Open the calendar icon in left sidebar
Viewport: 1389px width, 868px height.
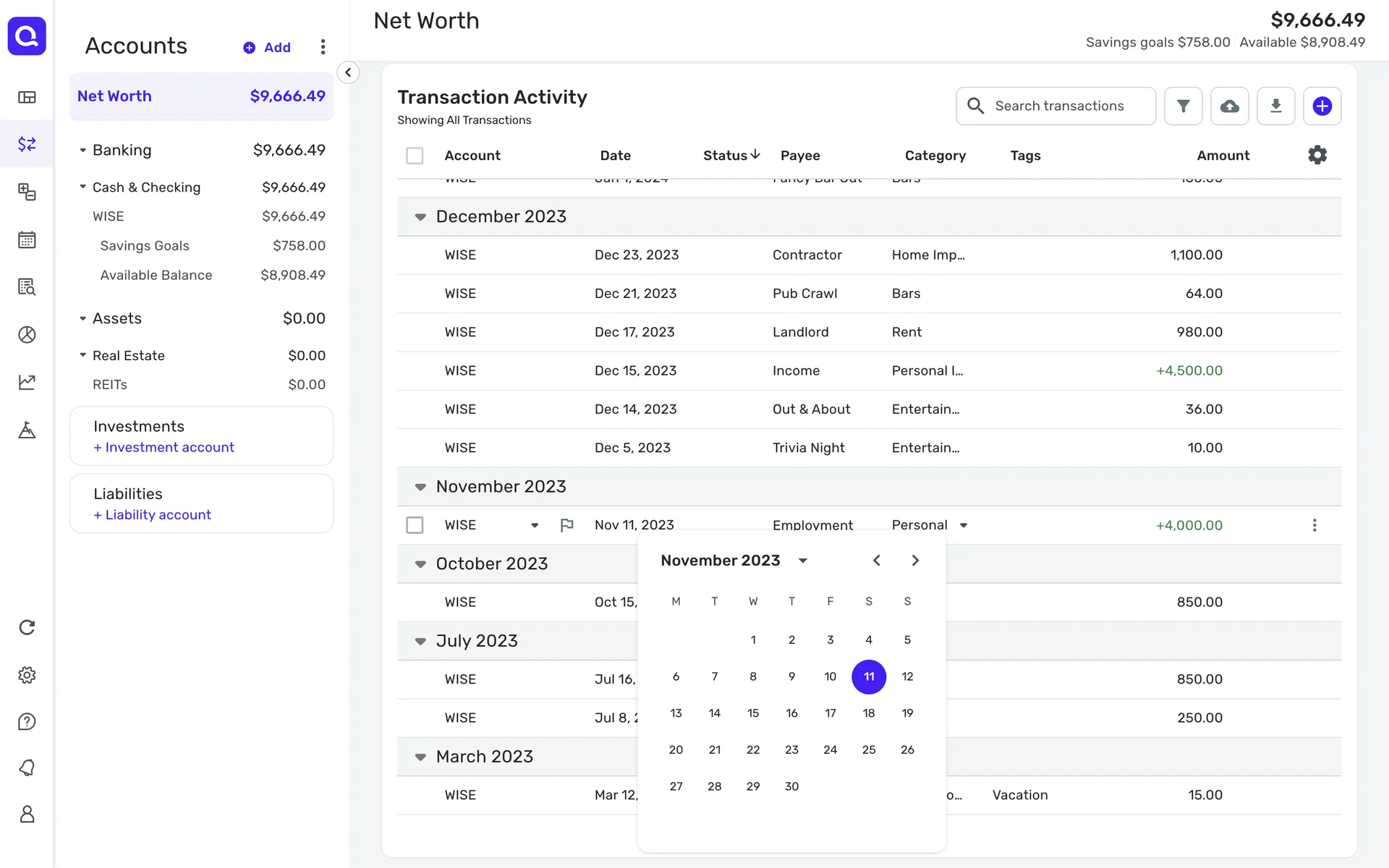(27, 239)
